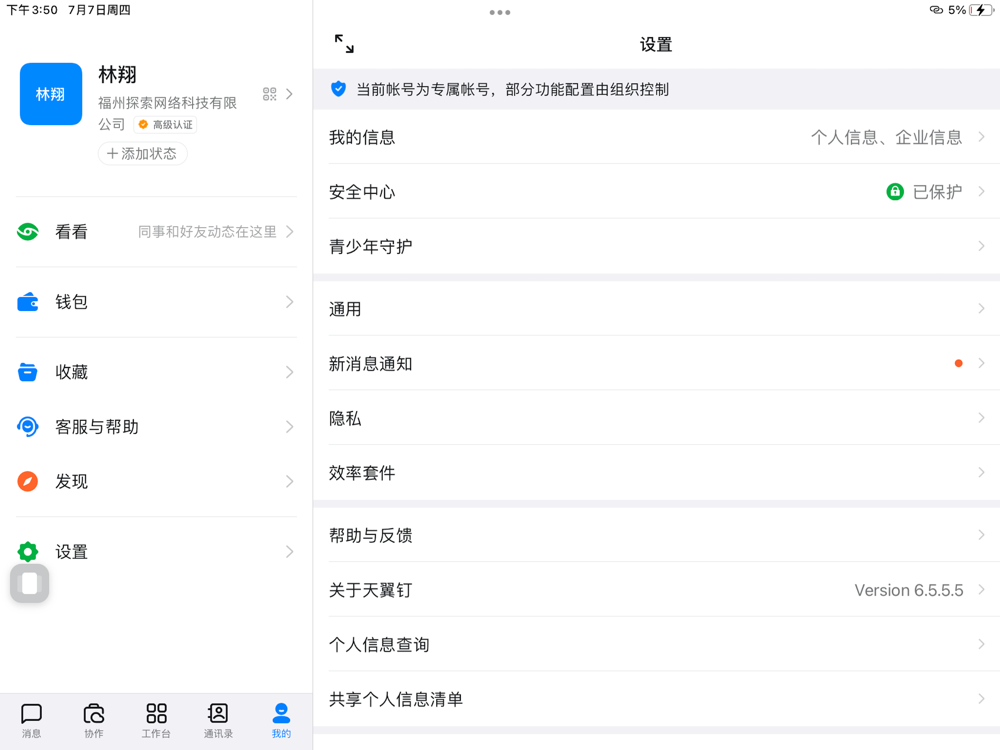Image resolution: width=1000 pixels, height=750 pixels.
Task: Toggle the fullscreen expand arrows icon
Action: pyautogui.click(x=344, y=43)
